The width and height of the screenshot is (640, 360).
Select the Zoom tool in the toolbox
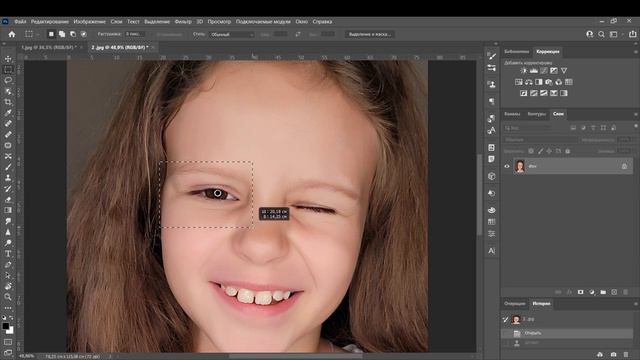coord(8,297)
